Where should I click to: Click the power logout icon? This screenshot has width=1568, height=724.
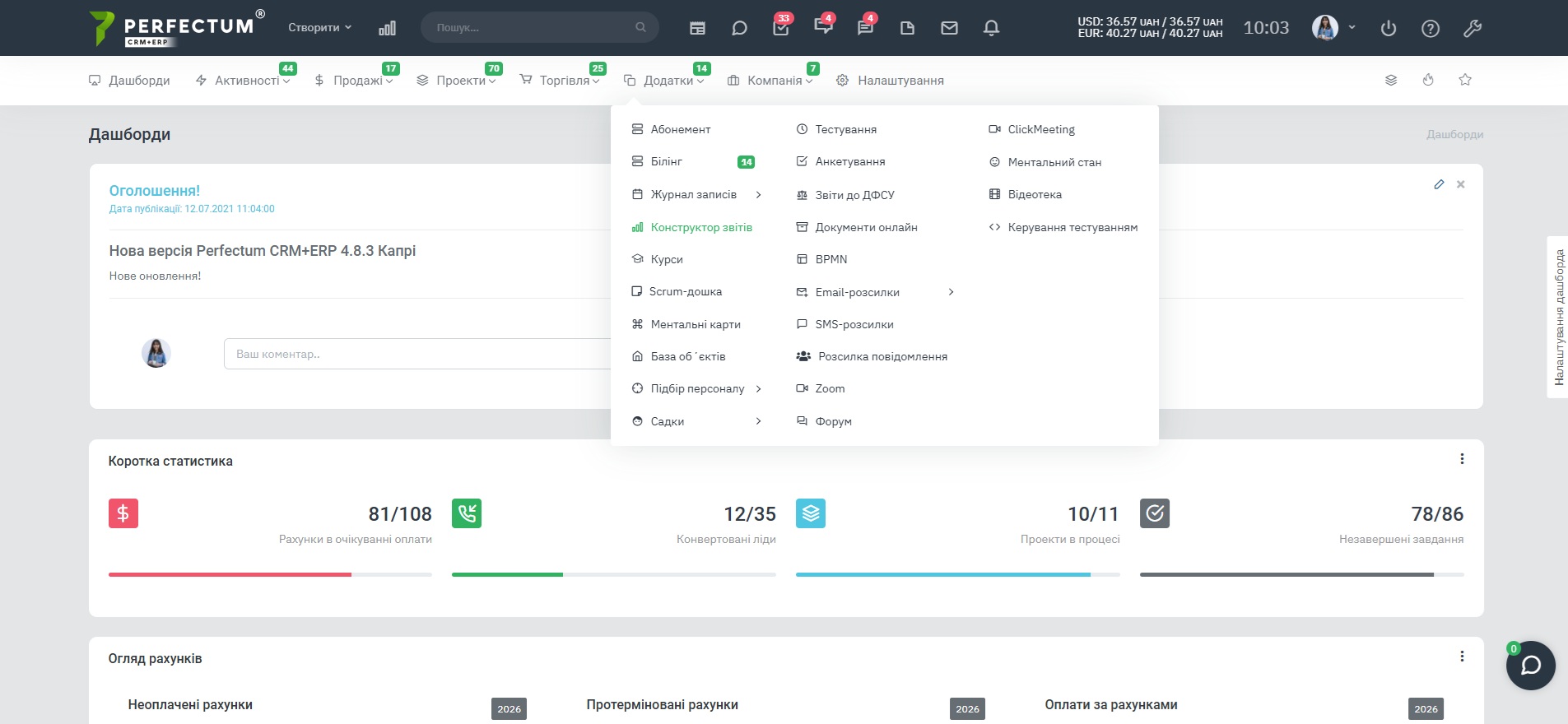[1389, 28]
